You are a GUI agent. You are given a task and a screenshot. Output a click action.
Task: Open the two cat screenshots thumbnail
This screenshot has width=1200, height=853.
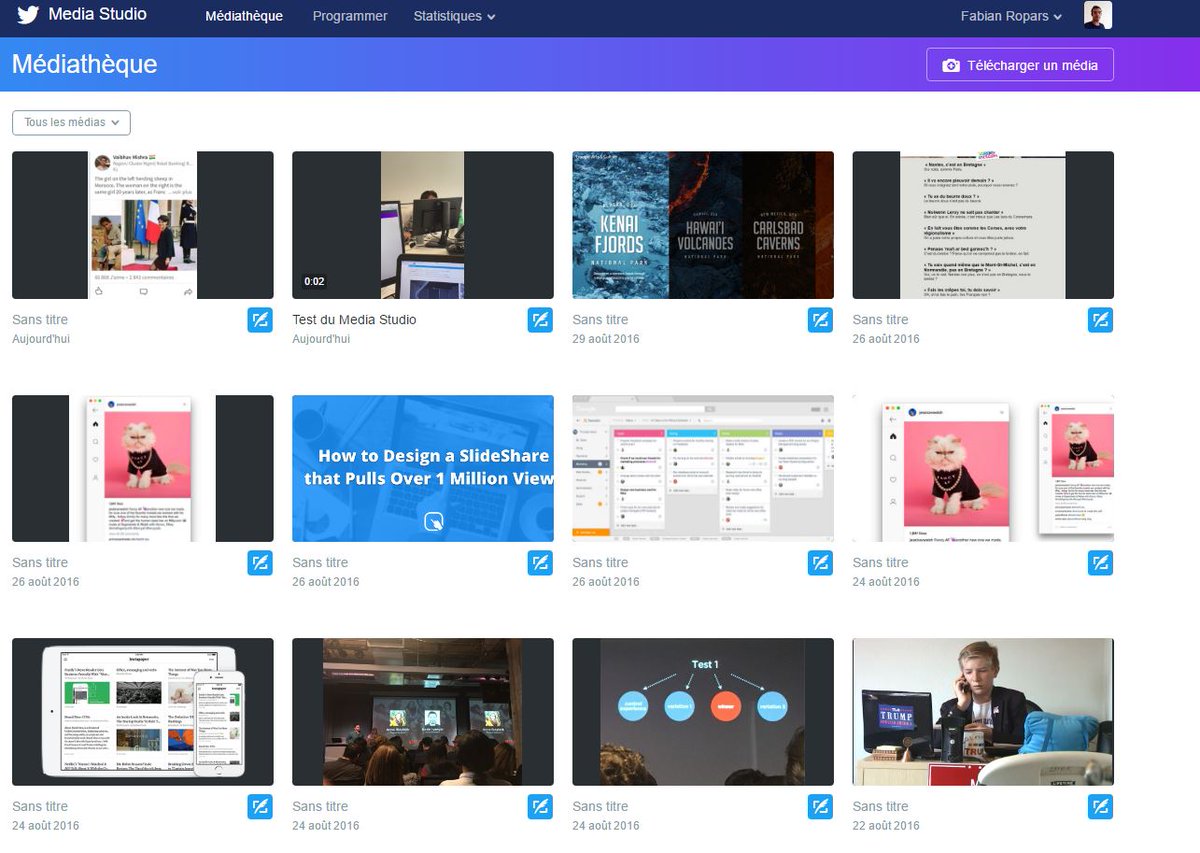tap(983, 468)
